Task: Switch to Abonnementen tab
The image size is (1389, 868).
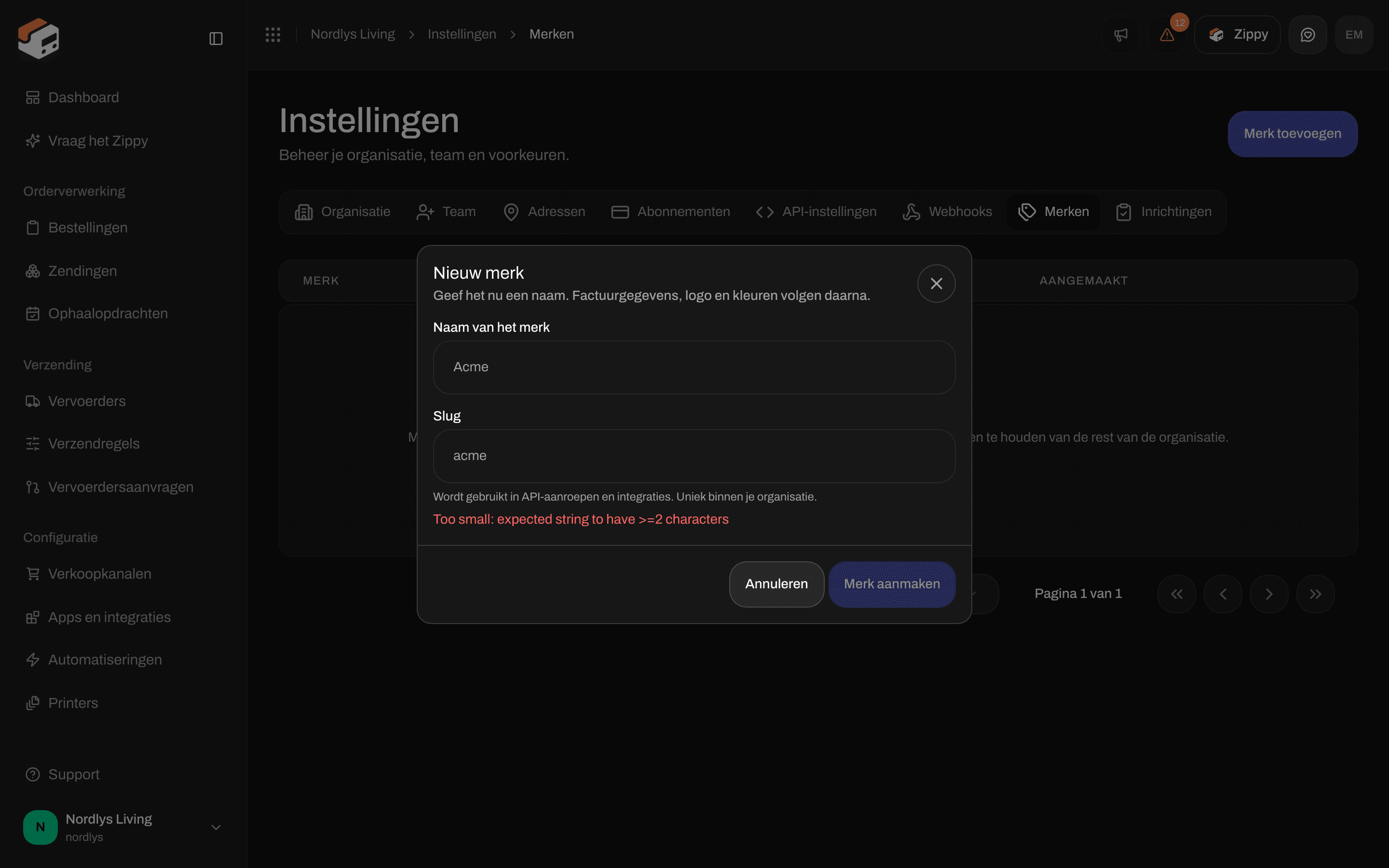Action: click(670, 212)
